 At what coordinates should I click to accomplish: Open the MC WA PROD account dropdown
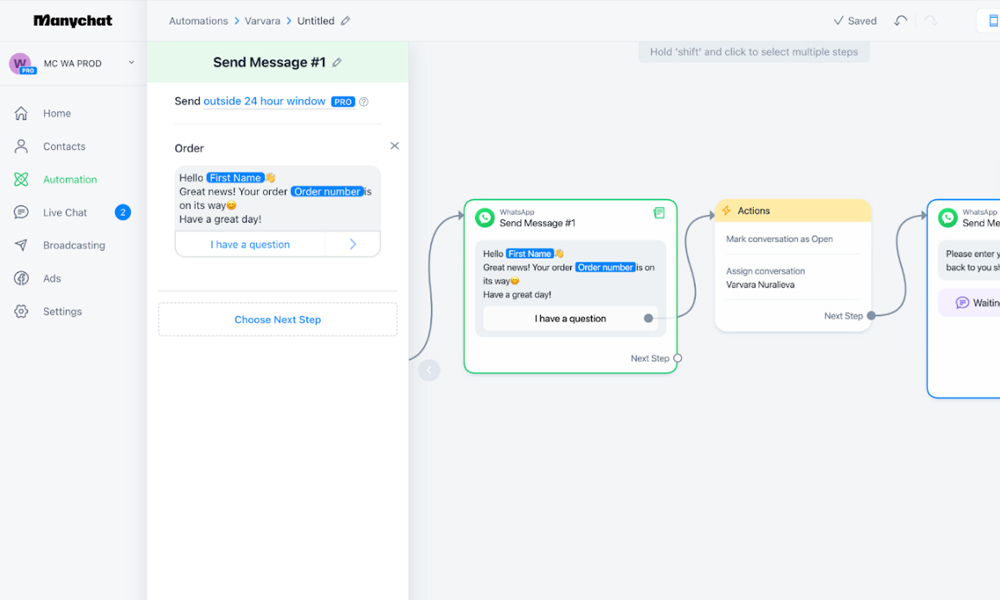point(131,62)
